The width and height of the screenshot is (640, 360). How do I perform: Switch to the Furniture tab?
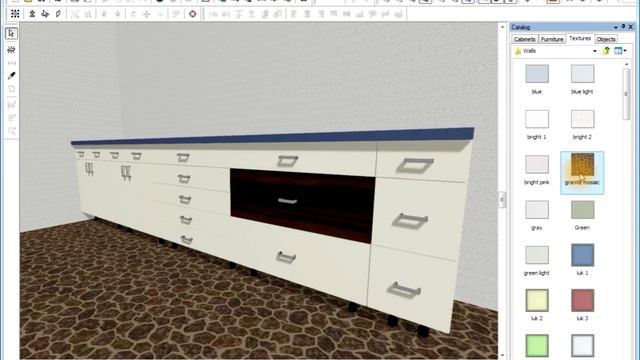point(552,39)
